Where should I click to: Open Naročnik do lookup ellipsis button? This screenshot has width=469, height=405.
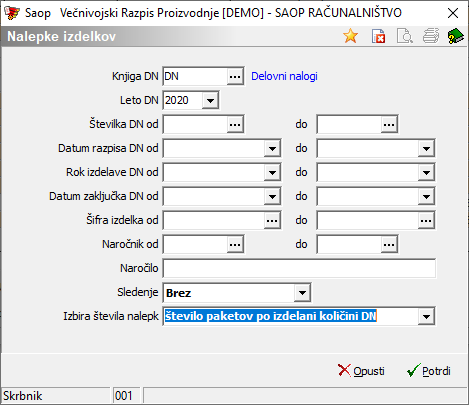[x=389, y=244]
